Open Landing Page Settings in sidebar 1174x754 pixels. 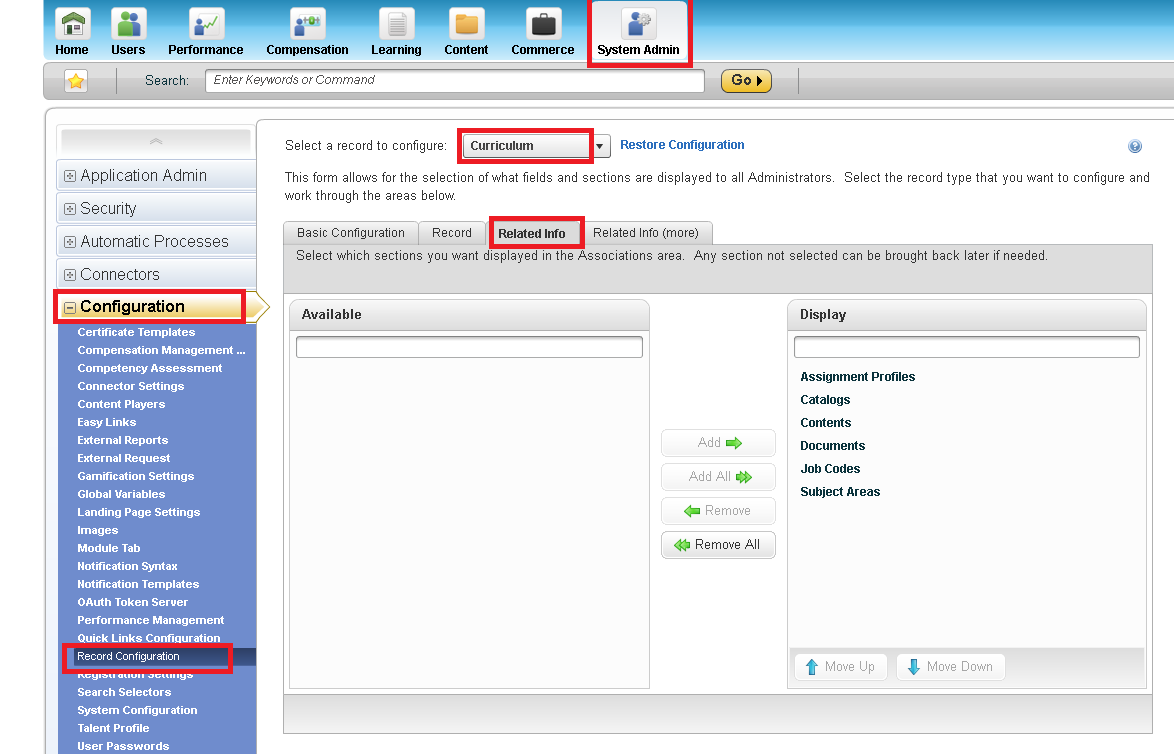139,512
